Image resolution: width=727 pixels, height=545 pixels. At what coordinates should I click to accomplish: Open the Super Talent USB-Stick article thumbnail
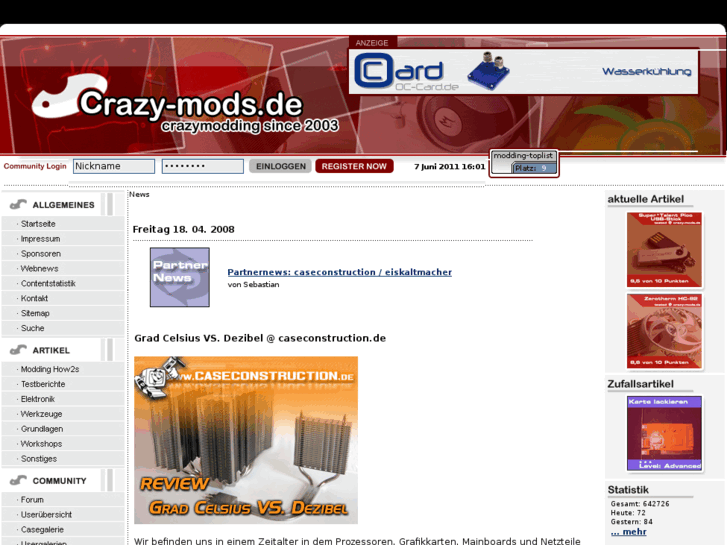(664, 250)
